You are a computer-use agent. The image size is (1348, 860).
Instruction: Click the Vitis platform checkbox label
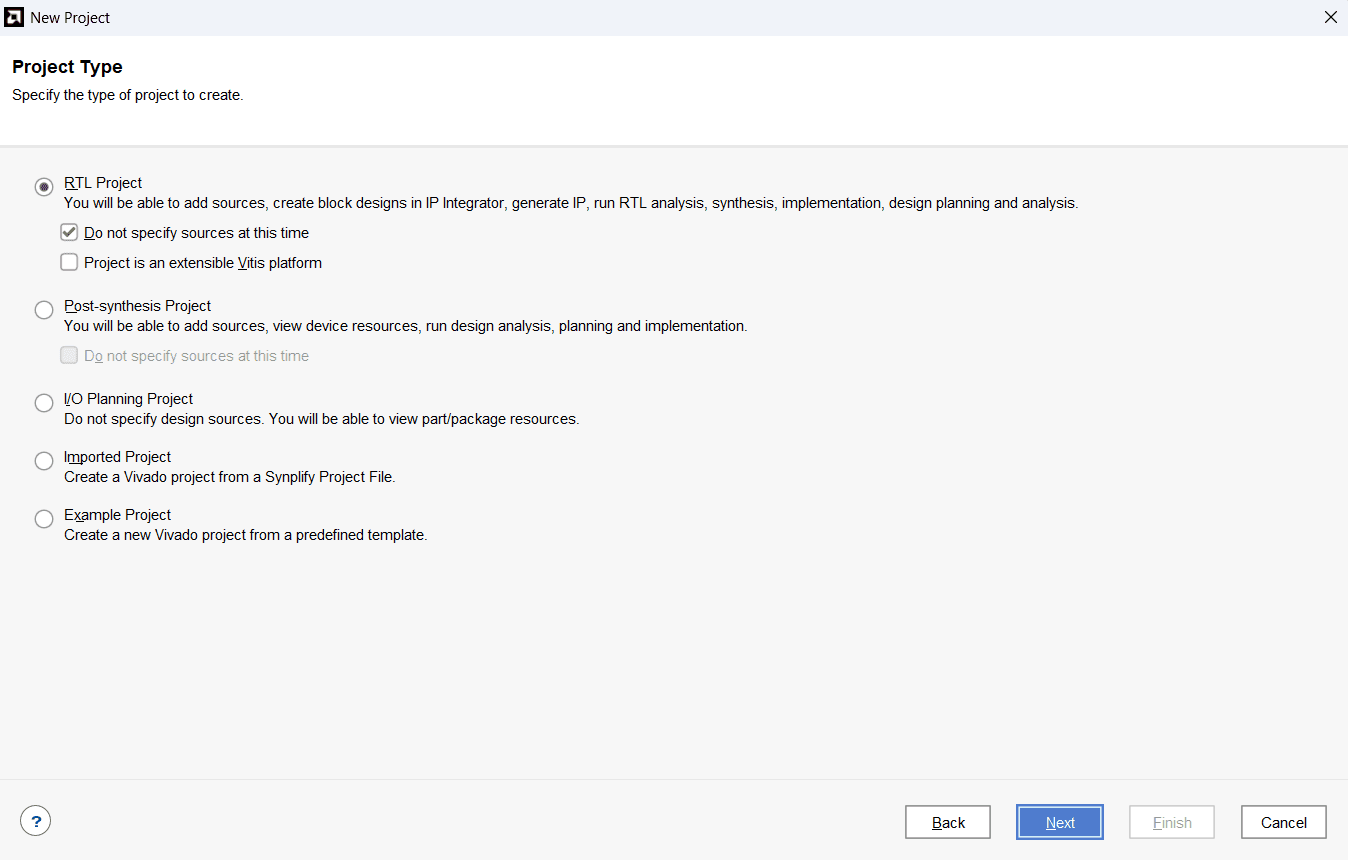point(203,263)
